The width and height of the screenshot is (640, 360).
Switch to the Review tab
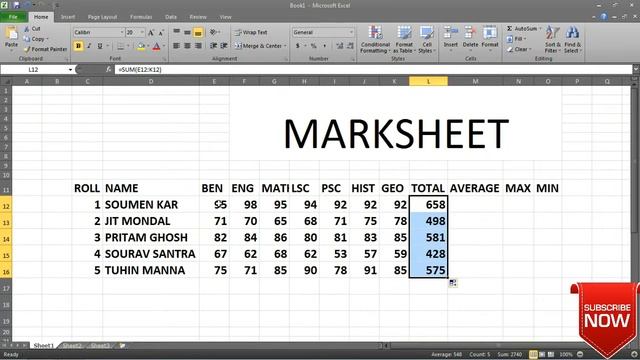198,17
